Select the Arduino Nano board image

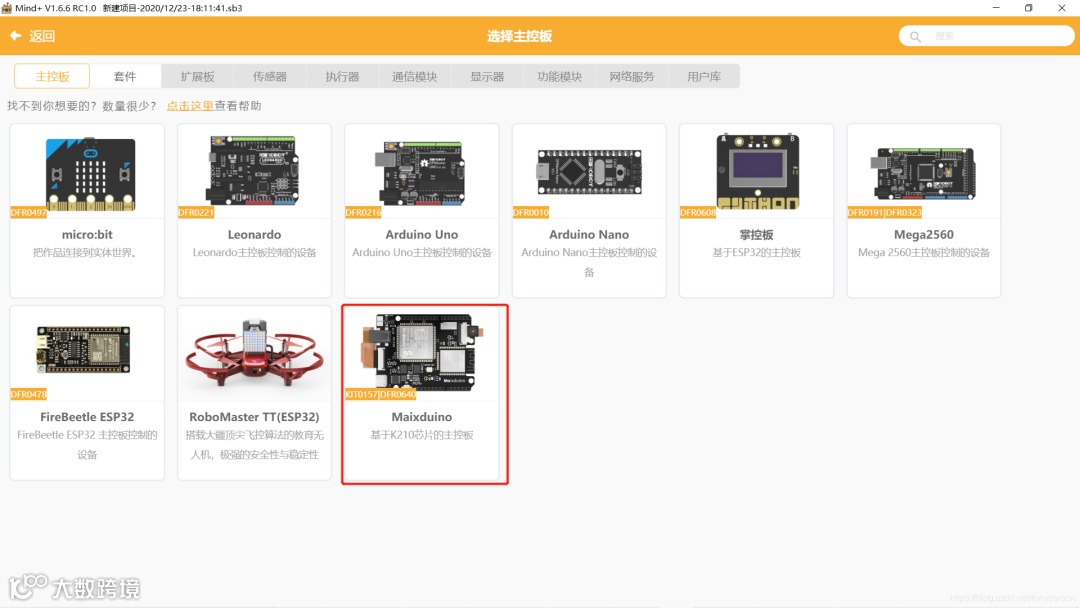click(x=589, y=171)
